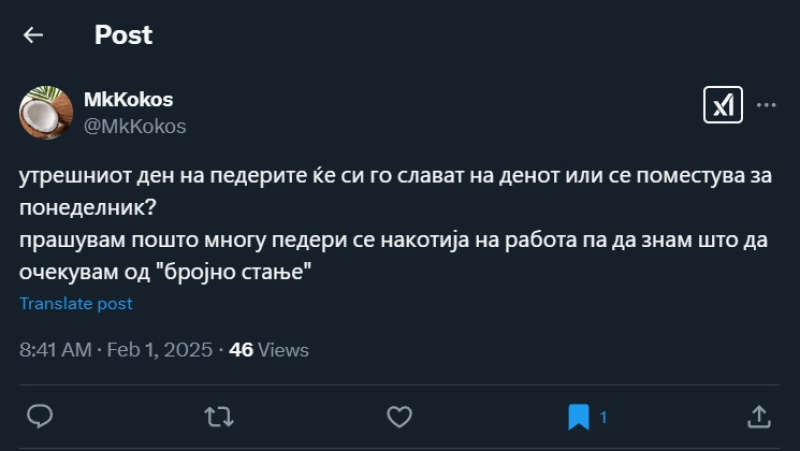Click the Feb 1, 2025 date

pyautogui.click(x=159, y=350)
